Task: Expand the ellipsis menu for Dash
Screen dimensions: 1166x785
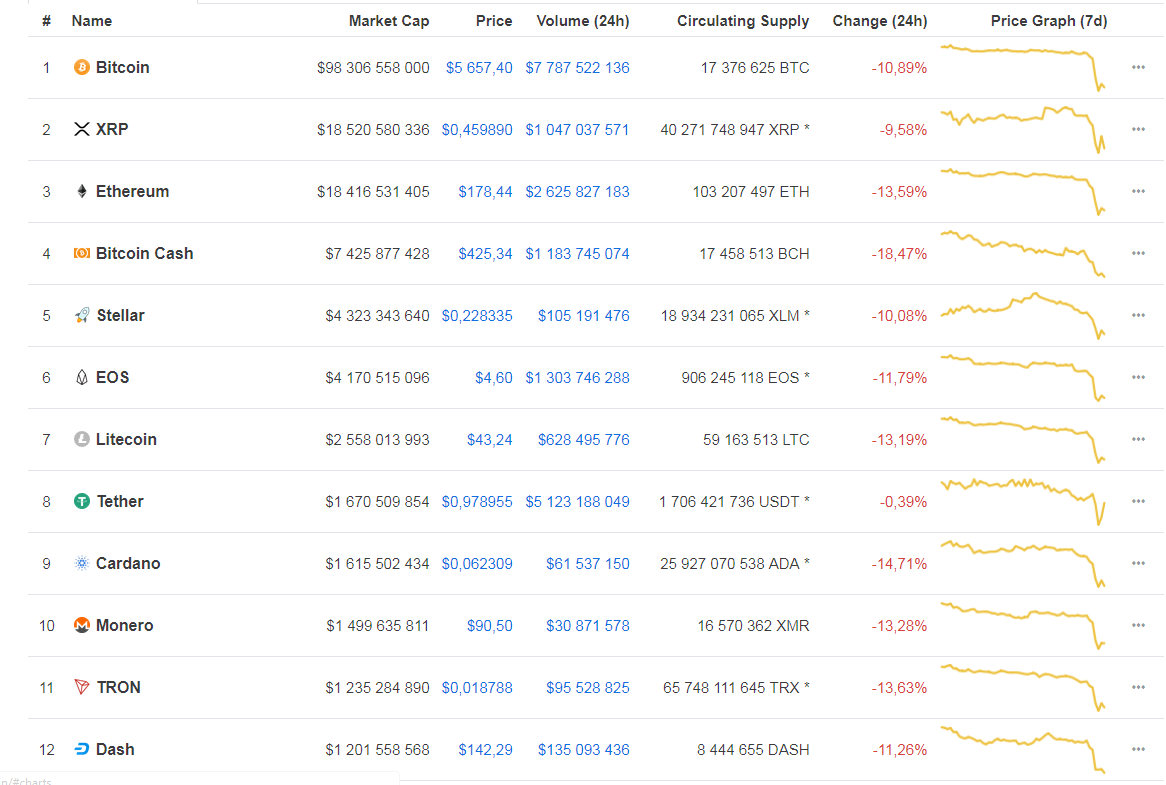Action: click(x=1138, y=749)
